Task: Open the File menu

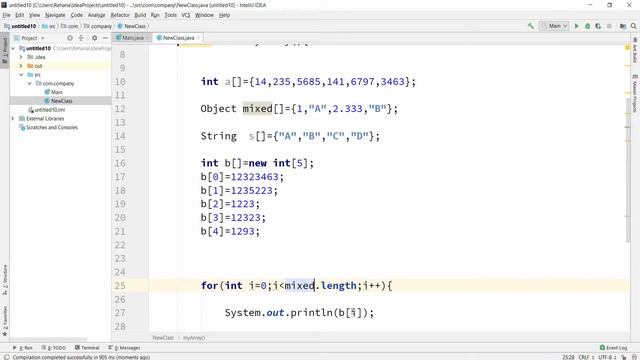Action: pyautogui.click(x=6, y=15)
